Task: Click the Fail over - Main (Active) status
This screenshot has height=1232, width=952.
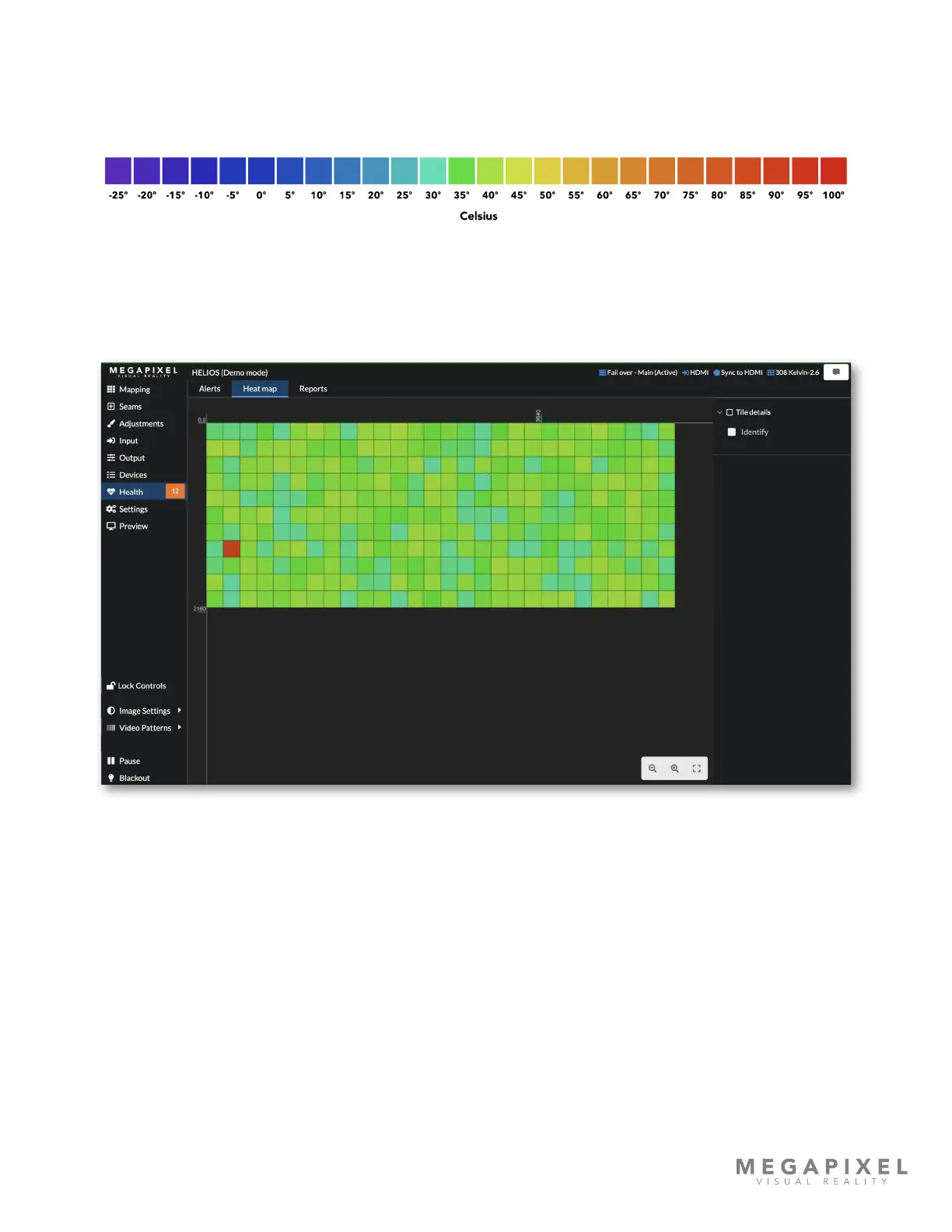Action: 638,373
